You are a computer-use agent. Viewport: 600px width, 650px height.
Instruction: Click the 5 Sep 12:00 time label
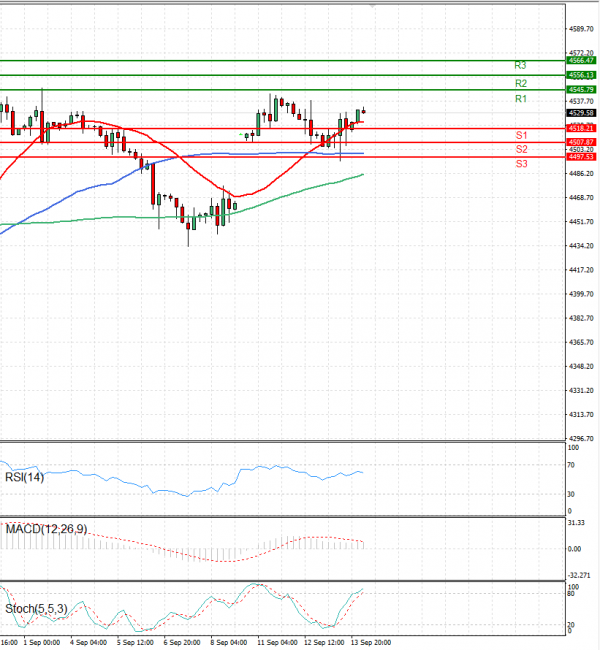click(x=135, y=643)
